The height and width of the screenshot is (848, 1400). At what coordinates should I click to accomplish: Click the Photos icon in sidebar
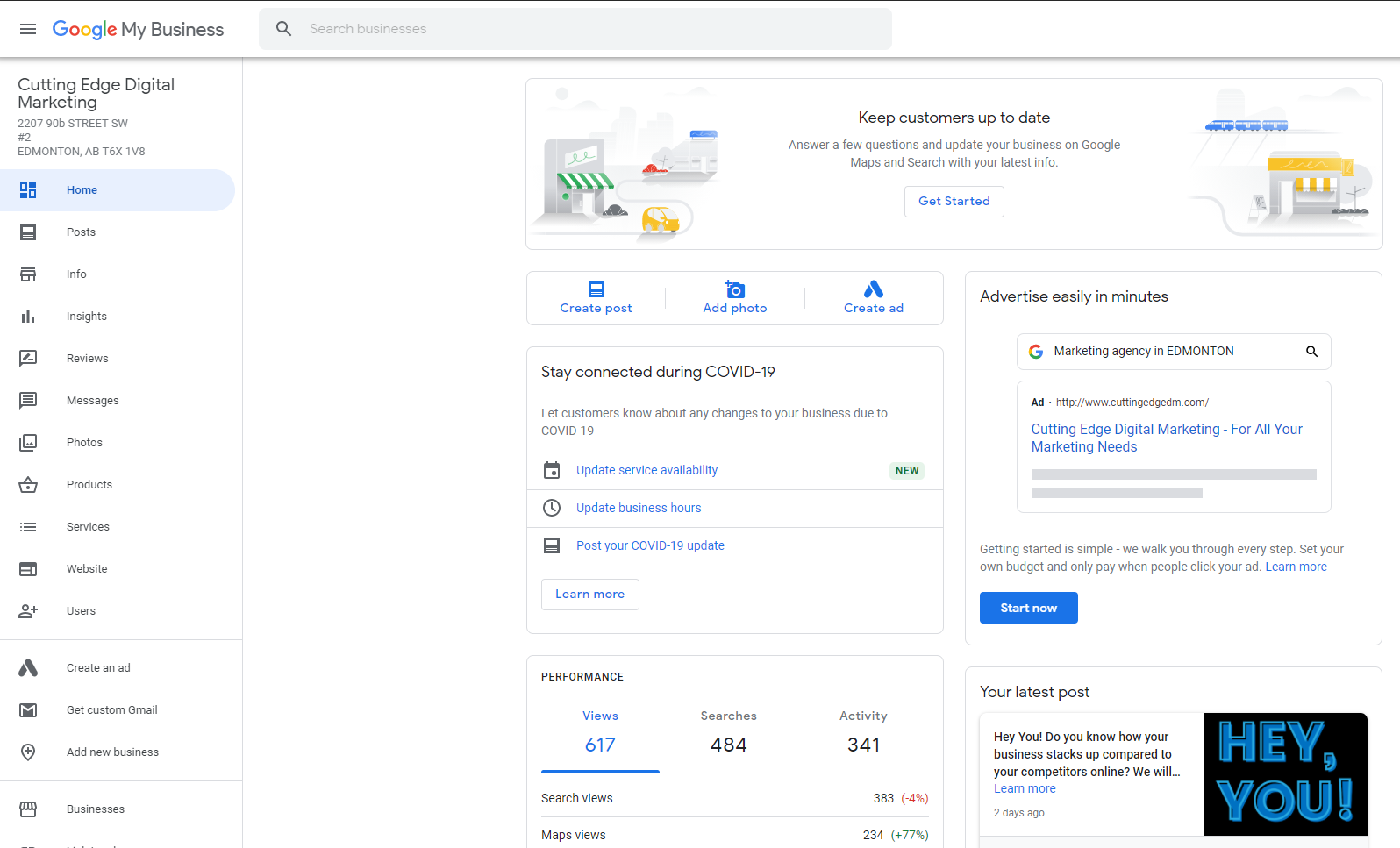click(28, 443)
